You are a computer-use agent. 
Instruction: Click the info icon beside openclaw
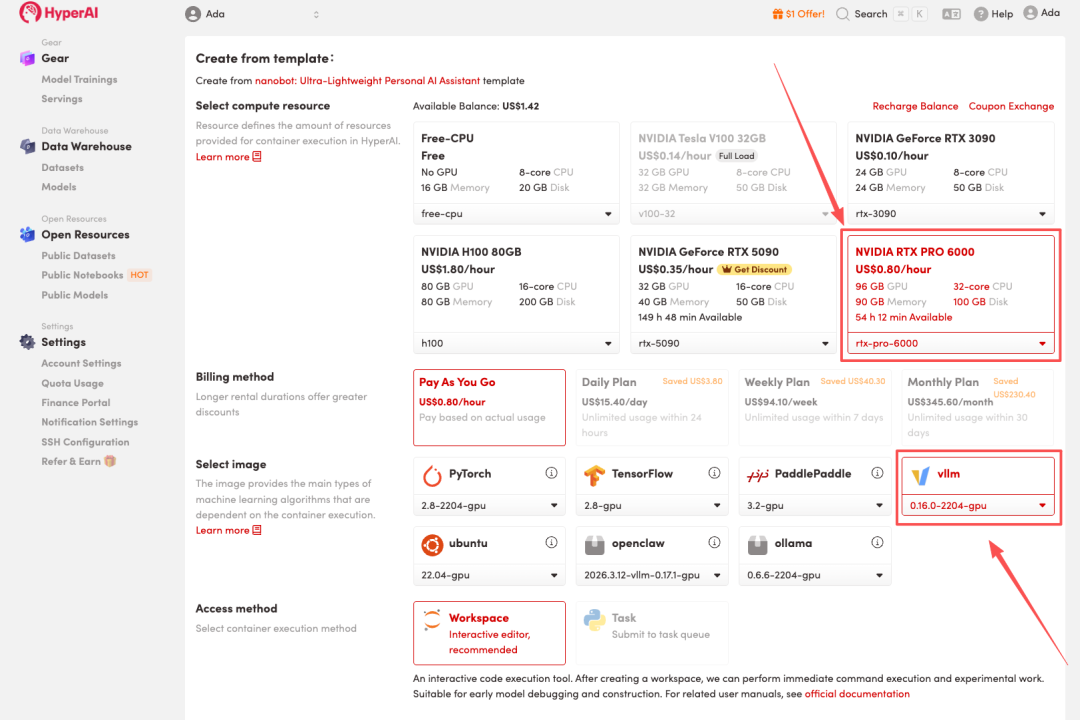pos(716,543)
